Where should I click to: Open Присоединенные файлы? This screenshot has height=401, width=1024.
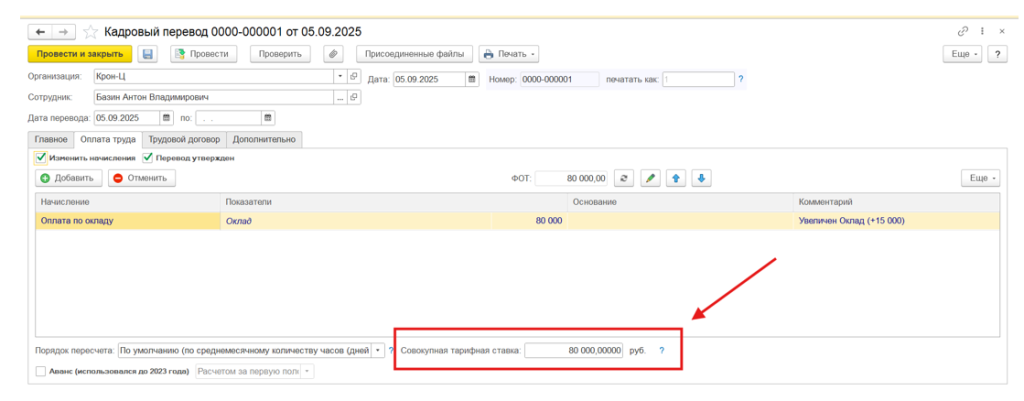pos(415,54)
